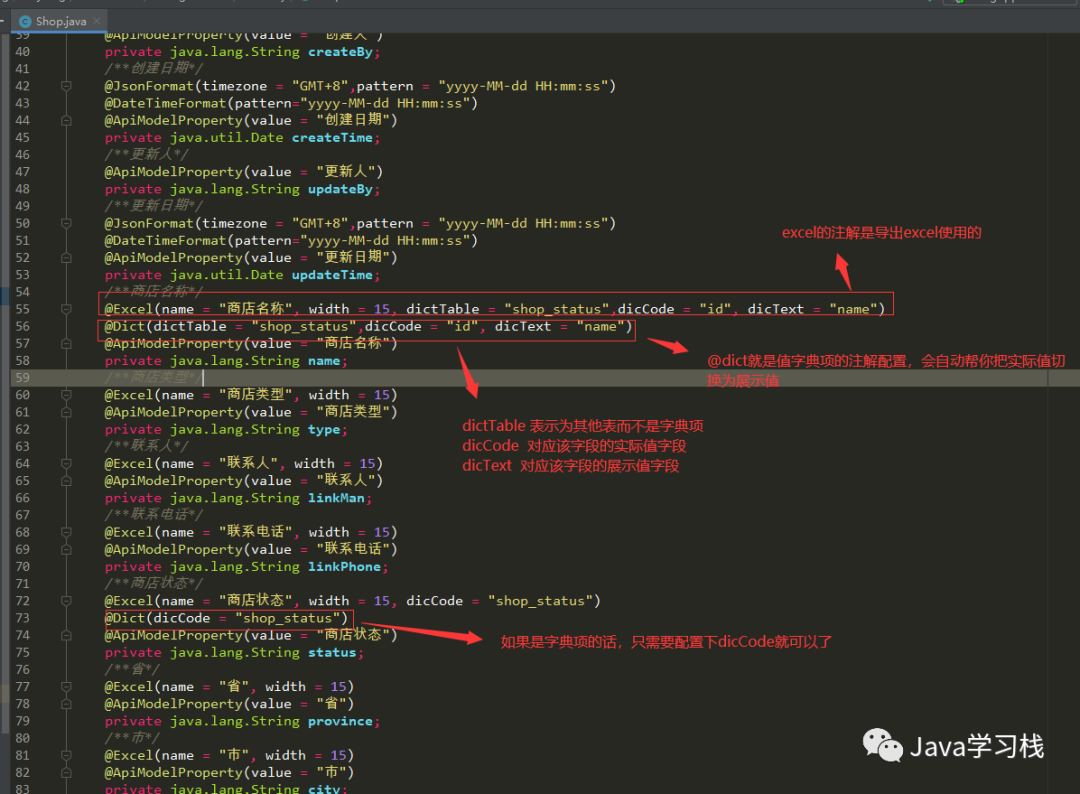The image size is (1080, 794).
Task: Click the province field name
Action: [340, 721]
